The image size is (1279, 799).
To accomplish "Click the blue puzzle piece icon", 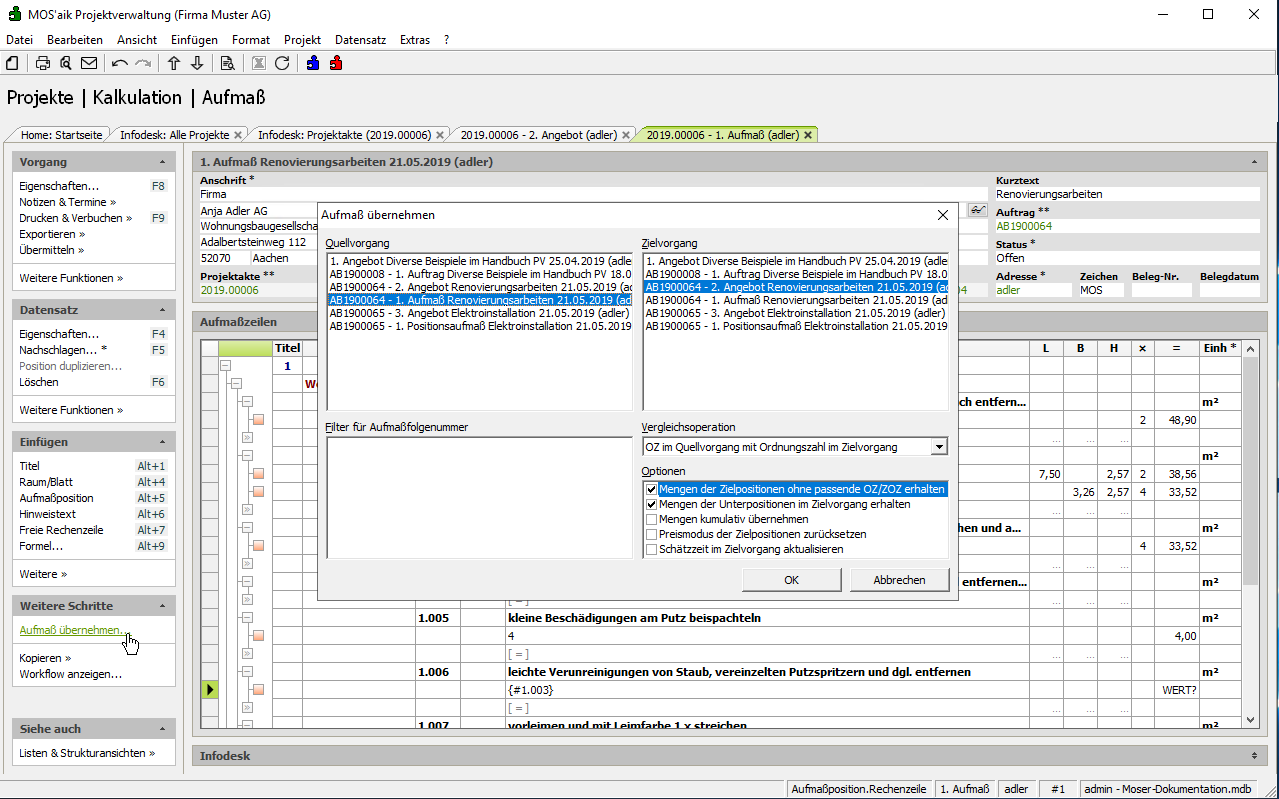I will tap(313, 63).
